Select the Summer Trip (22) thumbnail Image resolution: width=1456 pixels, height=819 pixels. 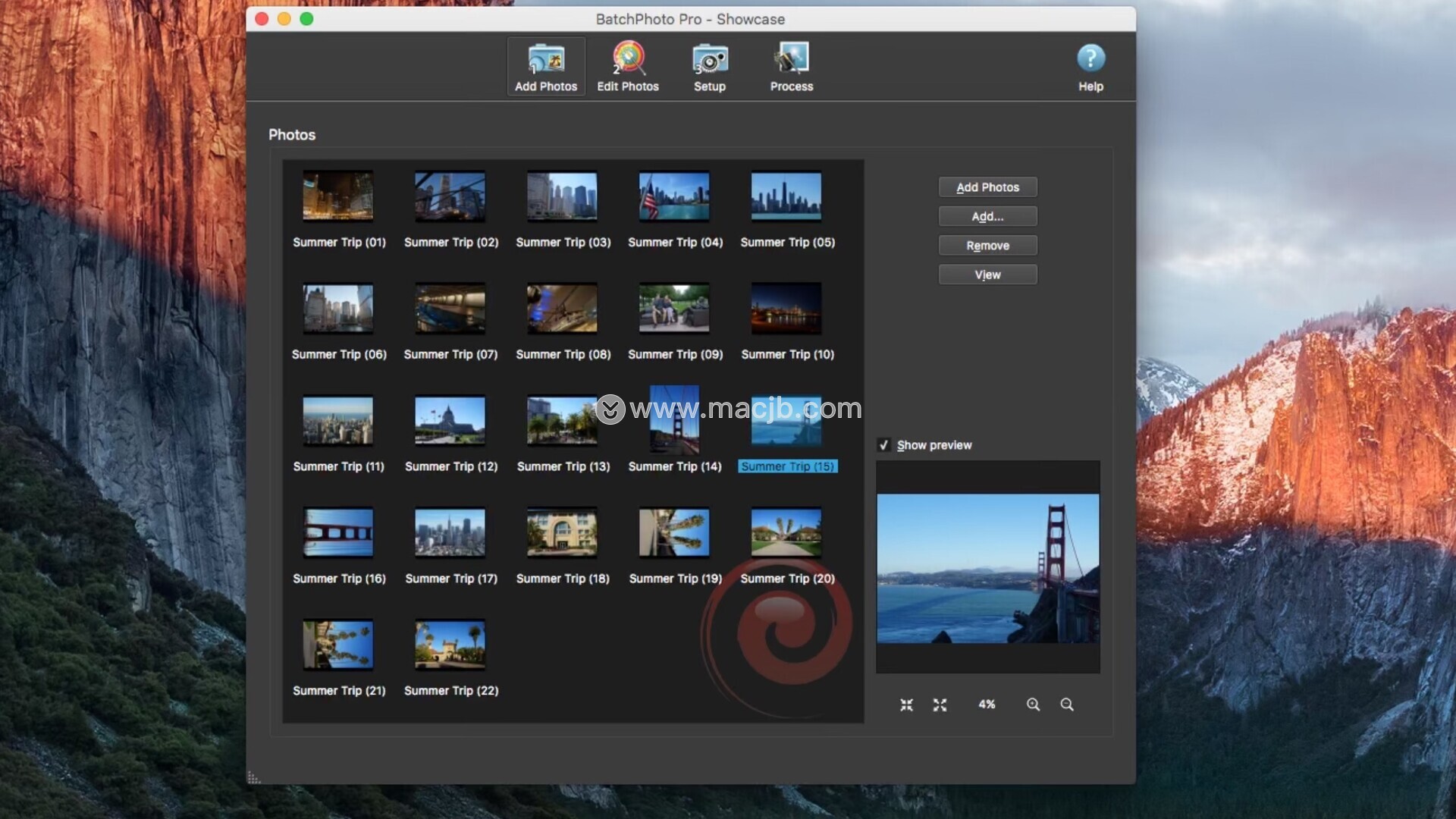pos(450,645)
